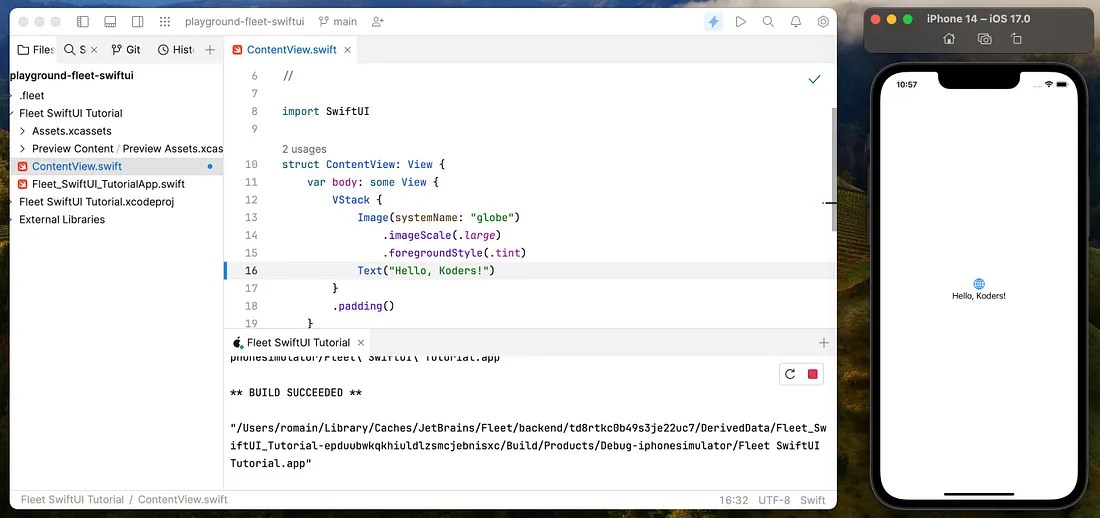Click the Run play icon
Viewport: 1100px width, 518px height.
tap(741, 22)
